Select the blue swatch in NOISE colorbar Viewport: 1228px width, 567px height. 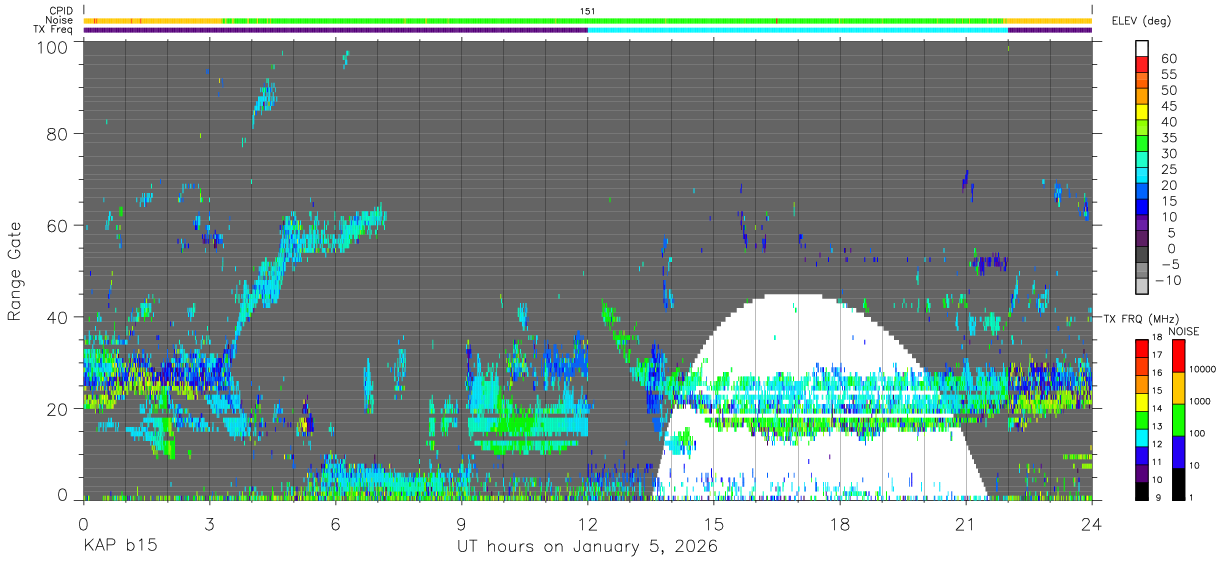click(1177, 452)
